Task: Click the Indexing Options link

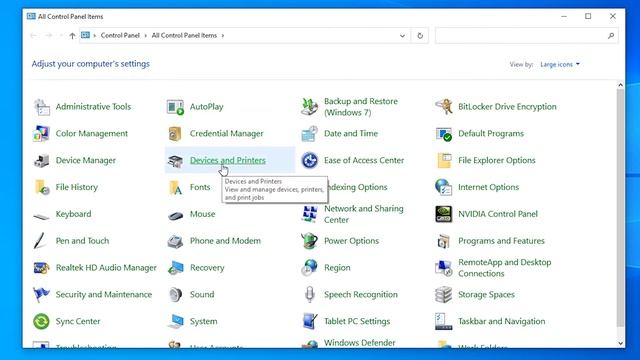Action: click(358, 187)
